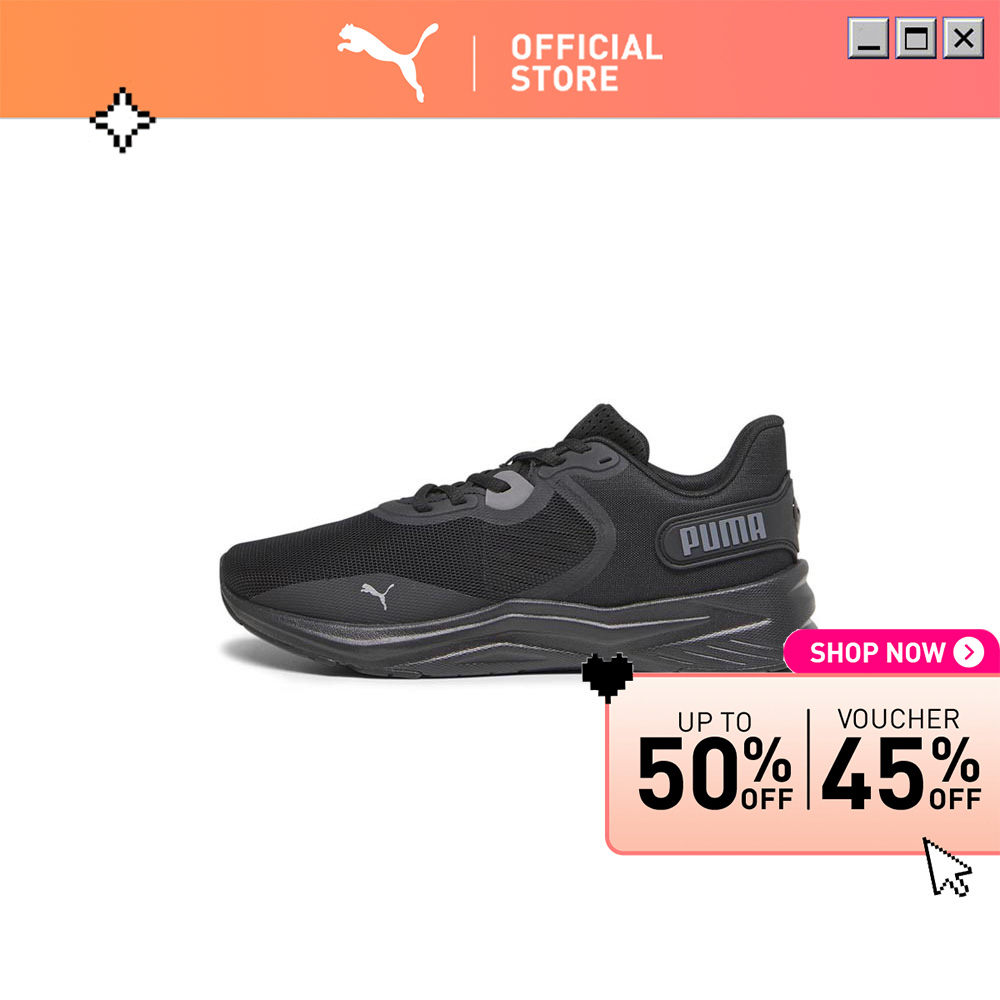Click the PUMA heel badge on the sneaker
Viewport: 1000px width, 1000px height.
[x=724, y=534]
